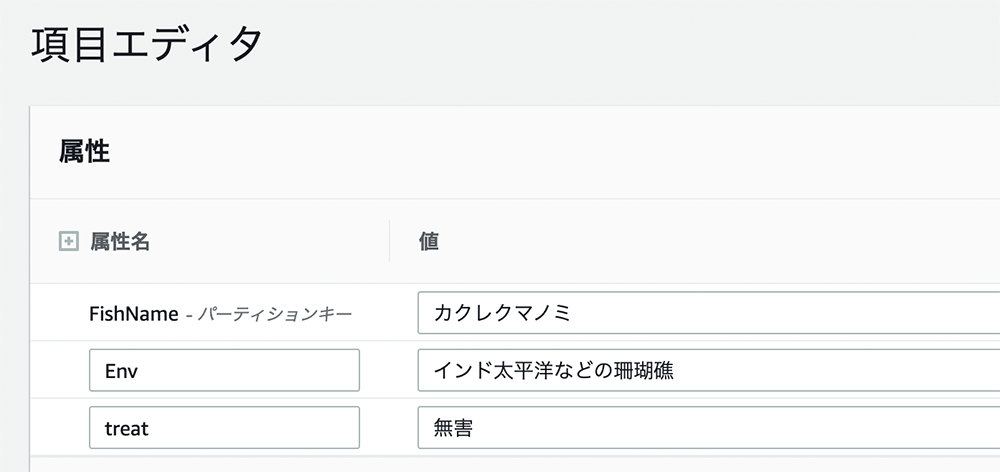Edit the treat attribute name field
This screenshot has height=472, width=1000.
point(224,427)
